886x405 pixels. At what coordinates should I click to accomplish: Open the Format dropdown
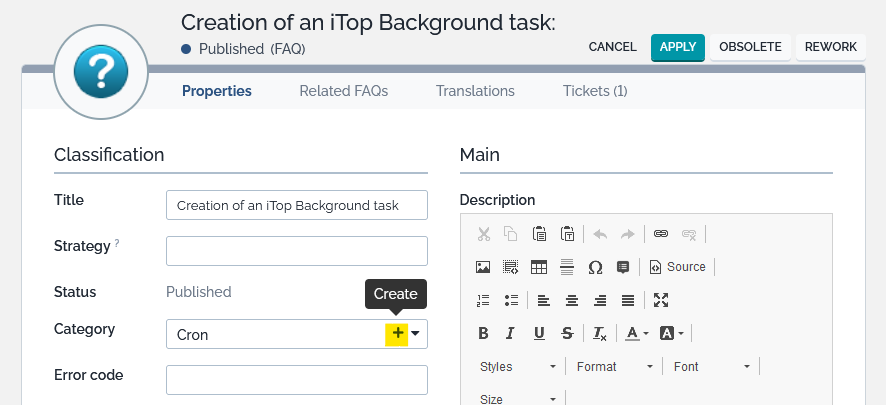coord(615,367)
